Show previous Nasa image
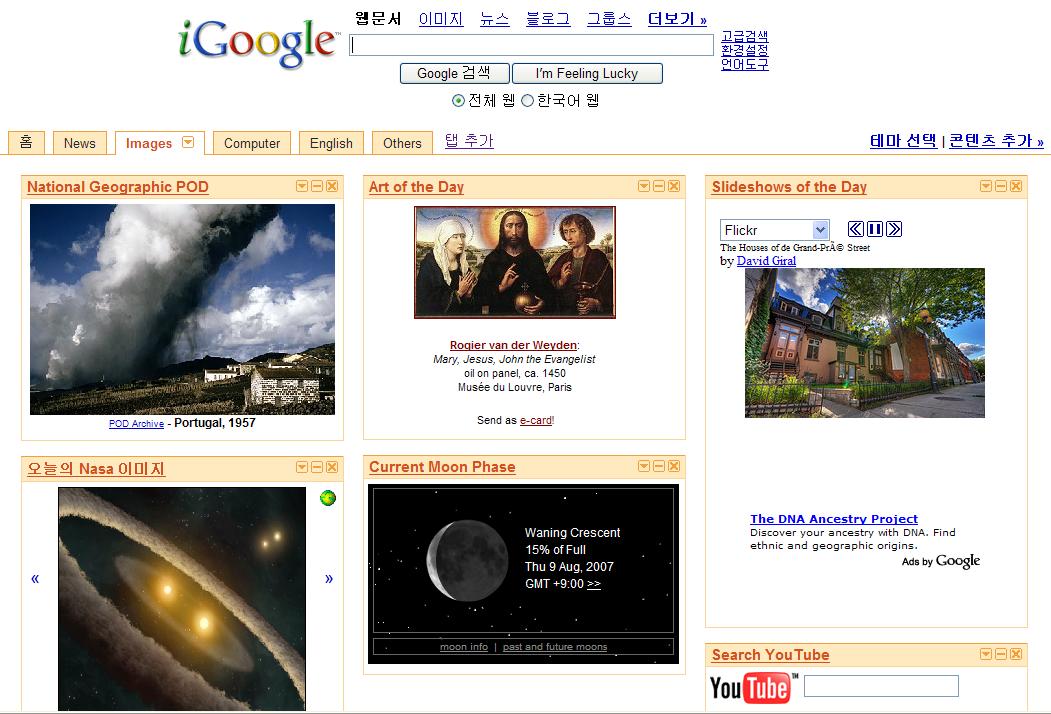 pos(35,578)
